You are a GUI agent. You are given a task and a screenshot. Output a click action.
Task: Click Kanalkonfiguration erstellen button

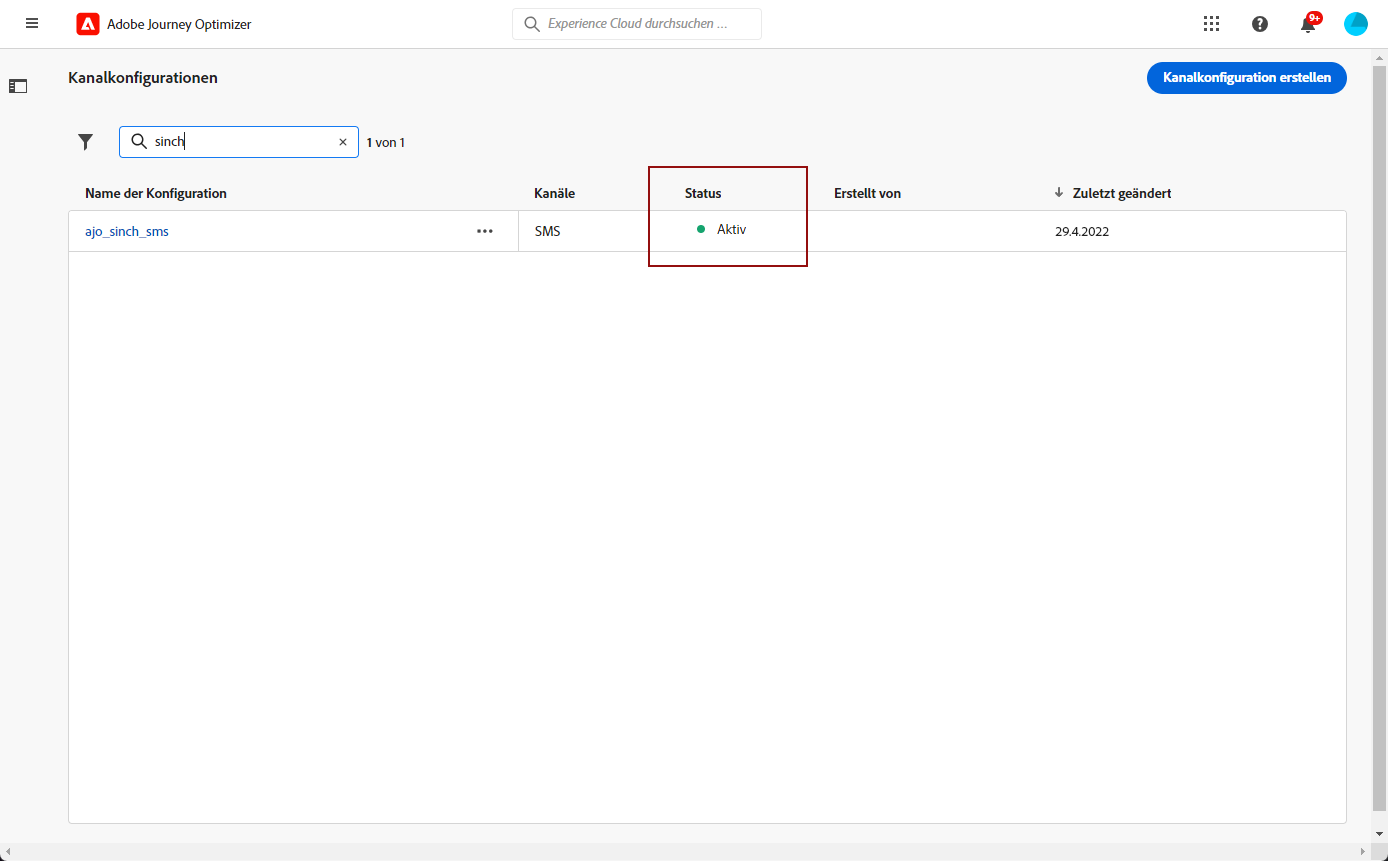1247,77
